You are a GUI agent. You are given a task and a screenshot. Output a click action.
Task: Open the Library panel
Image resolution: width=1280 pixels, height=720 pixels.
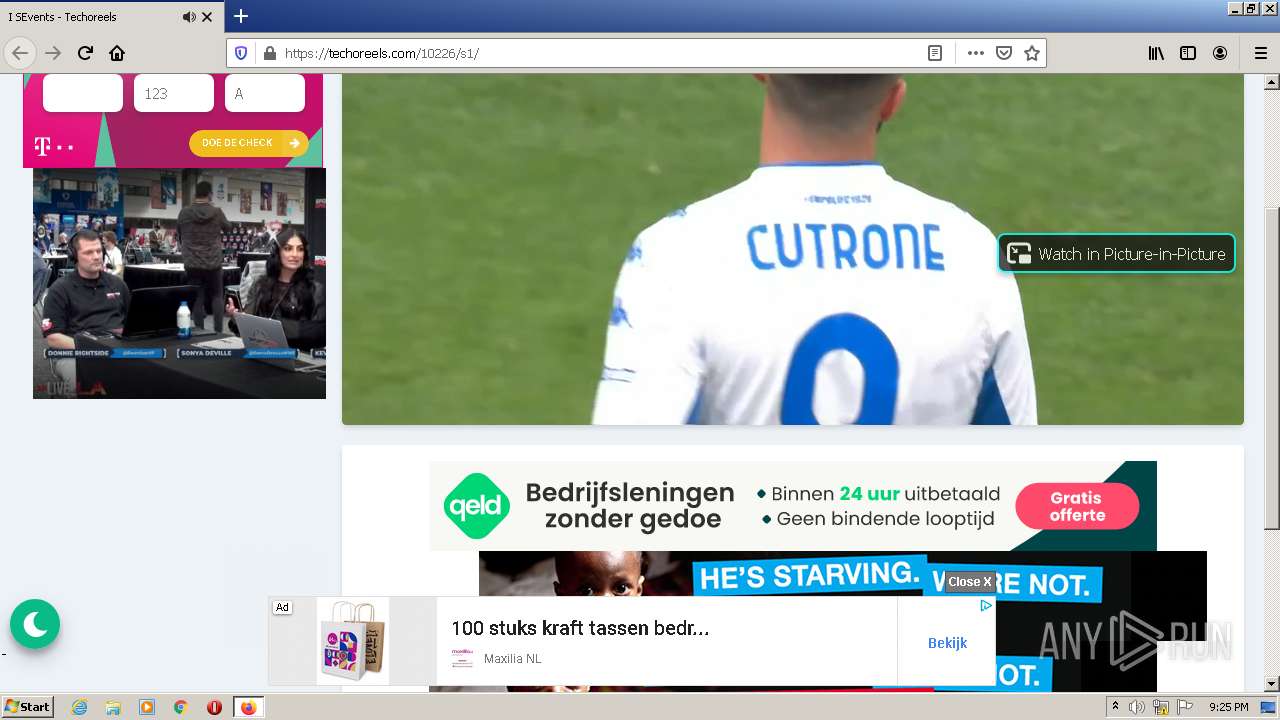[1156, 53]
